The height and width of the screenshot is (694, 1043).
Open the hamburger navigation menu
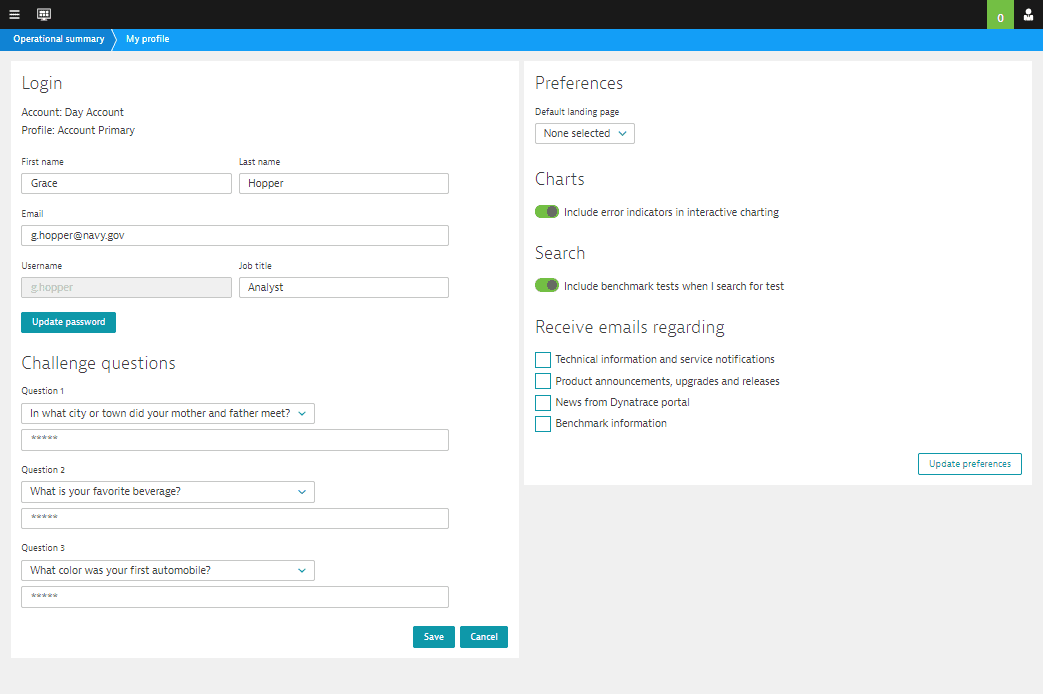14,14
